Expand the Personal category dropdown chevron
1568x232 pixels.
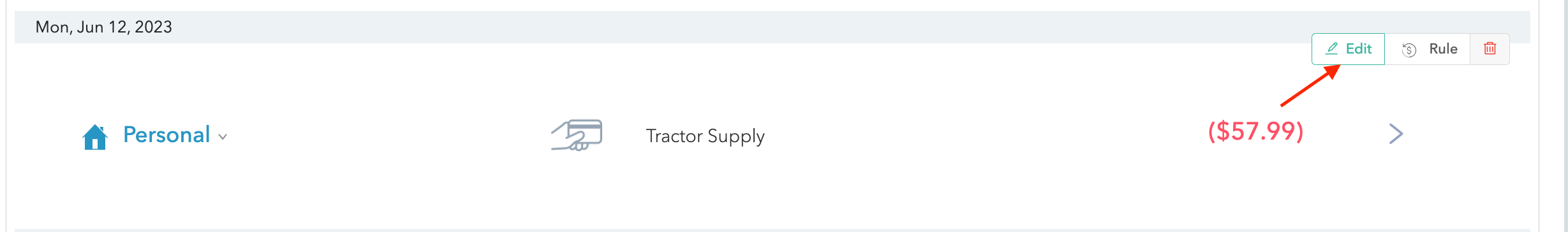coord(223,137)
